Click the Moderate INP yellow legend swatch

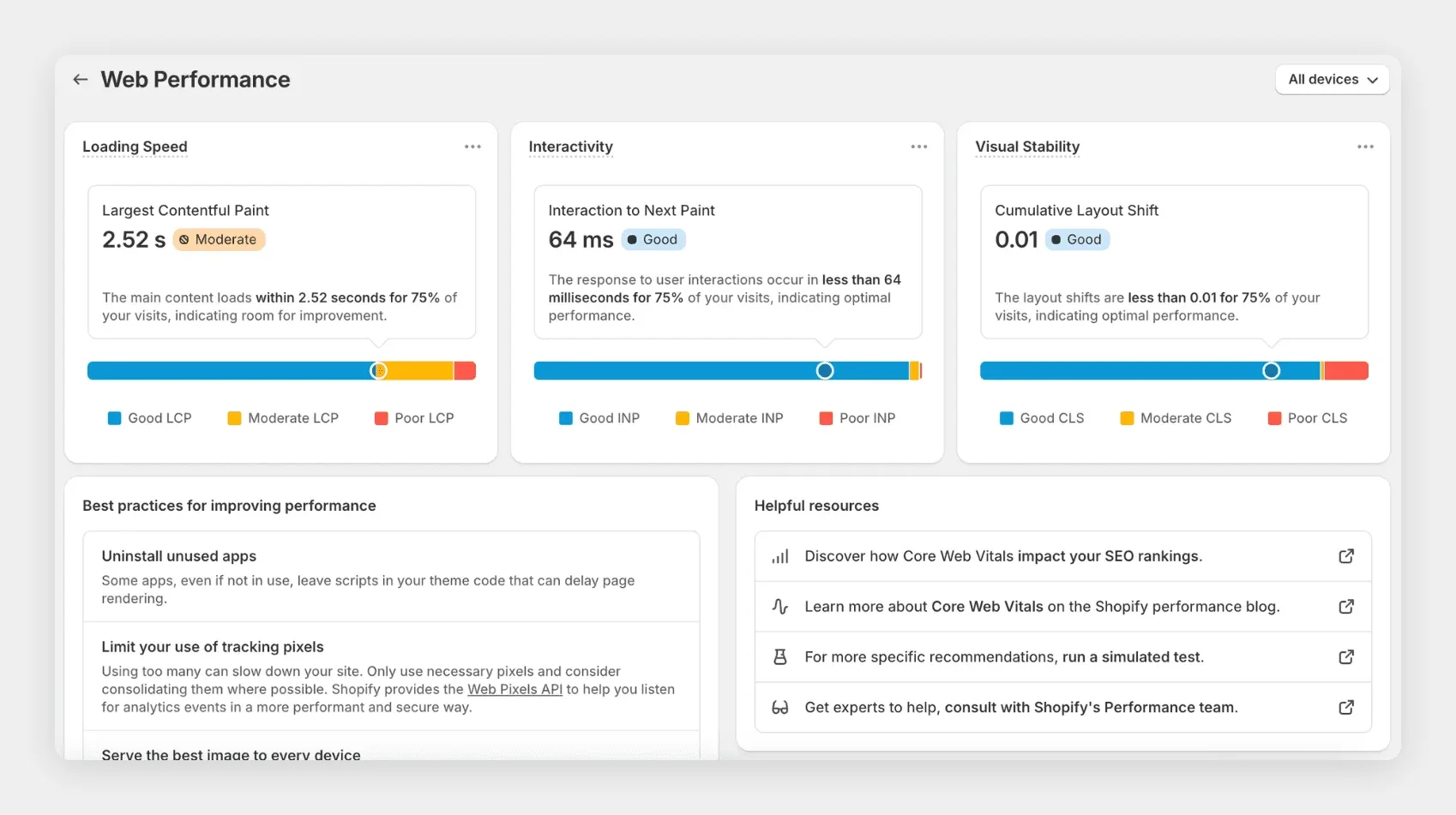click(683, 418)
